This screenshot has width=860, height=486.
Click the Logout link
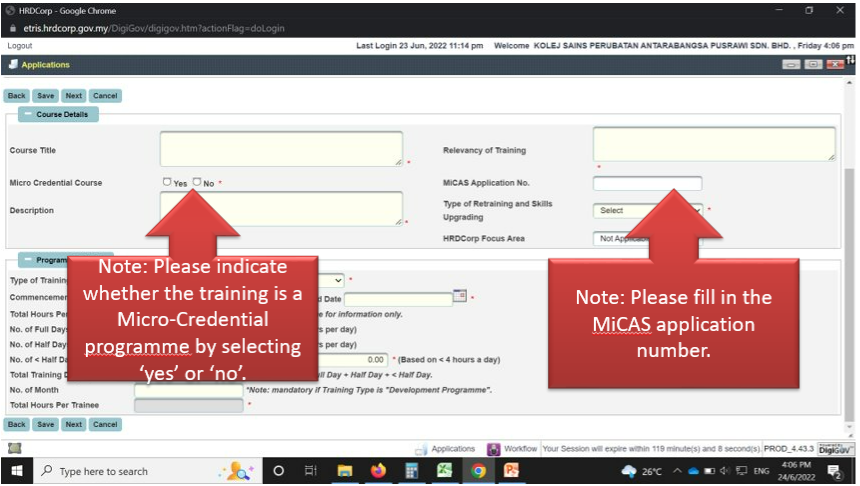pos(20,46)
